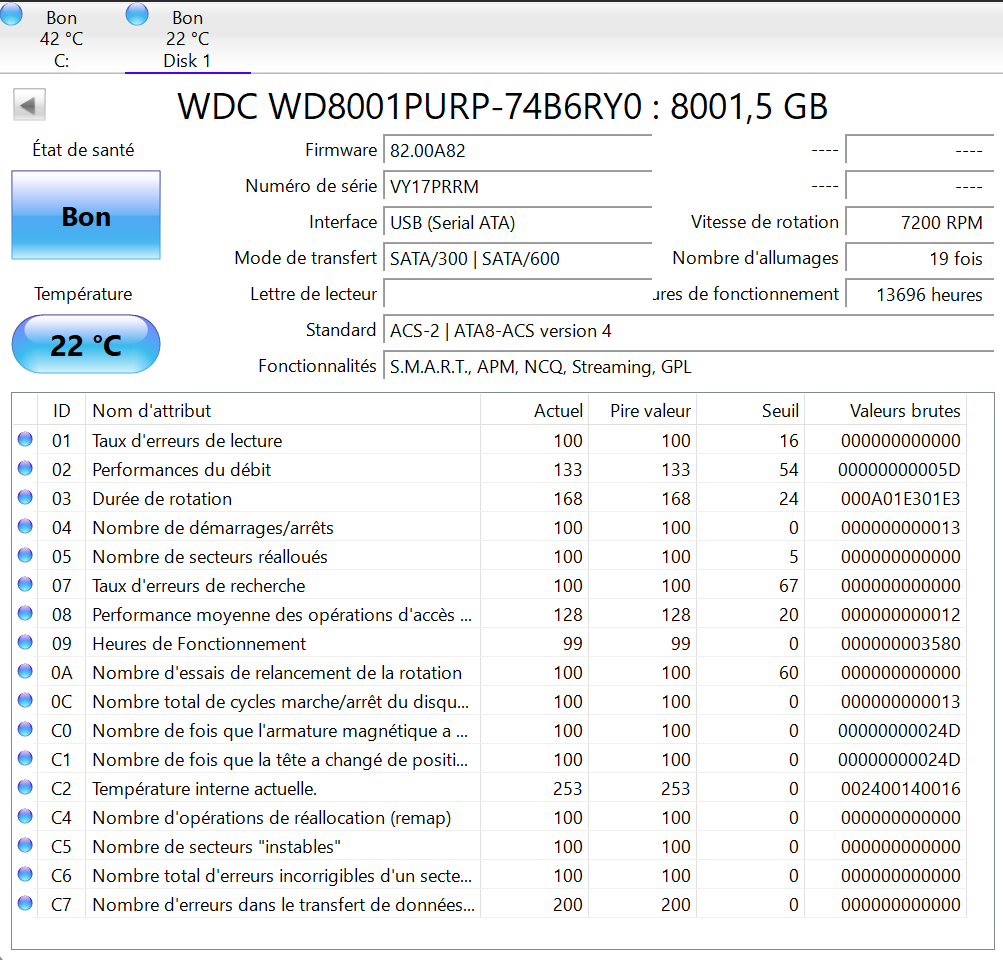Click status dot for attribute C5

25,845
